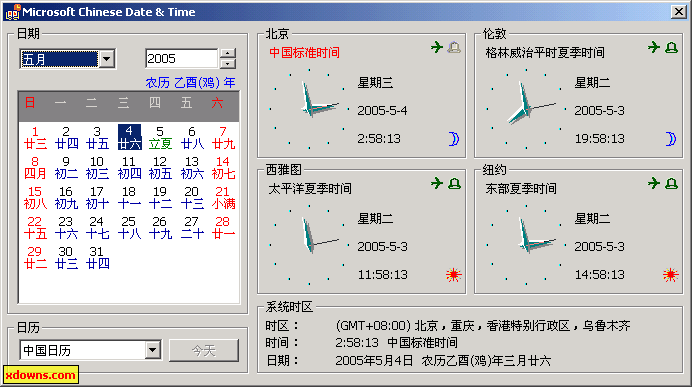Click the airplane icon in the 北京 clock panel

(x=437, y=47)
